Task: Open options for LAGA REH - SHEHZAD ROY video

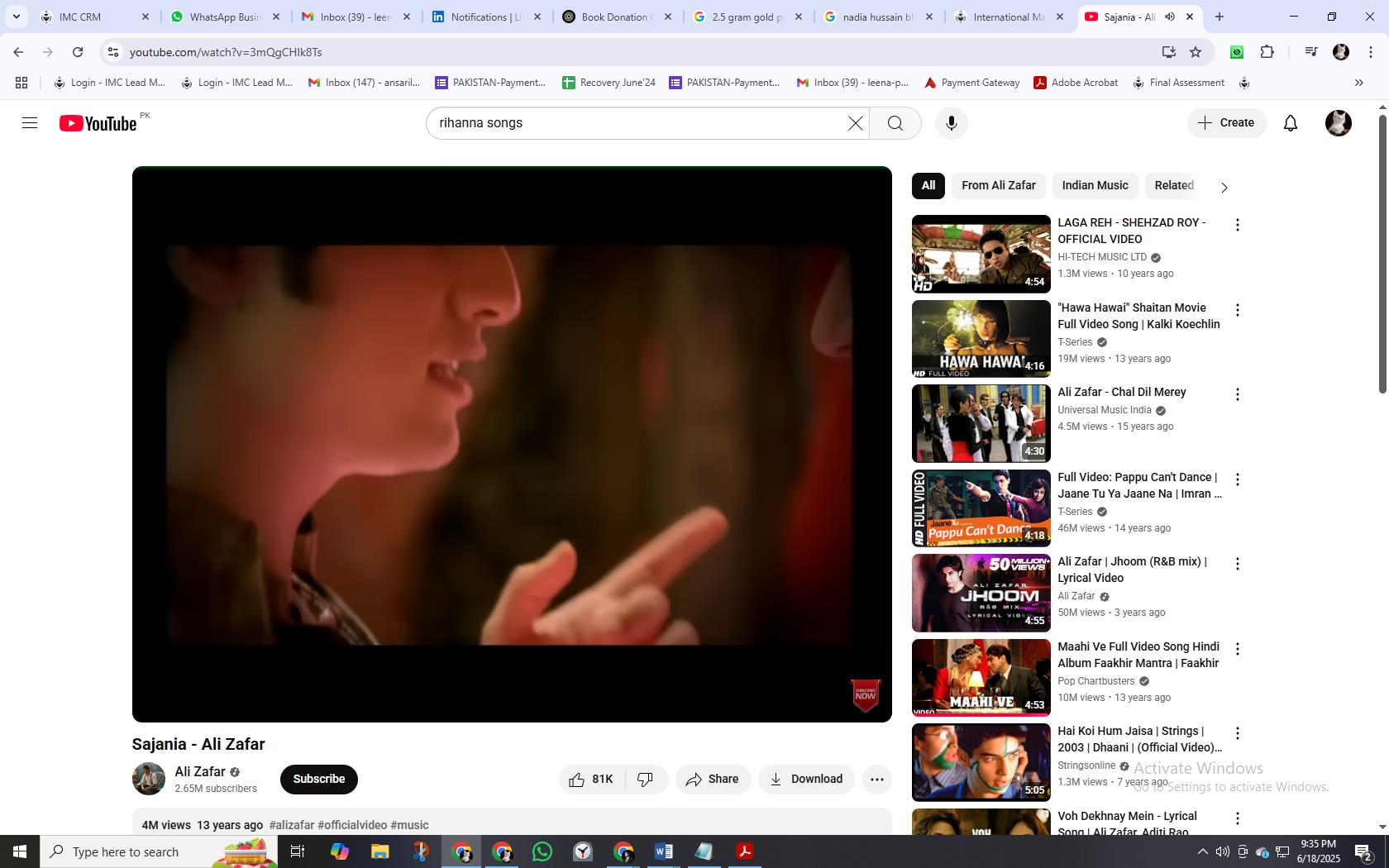Action: pyautogui.click(x=1238, y=225)
